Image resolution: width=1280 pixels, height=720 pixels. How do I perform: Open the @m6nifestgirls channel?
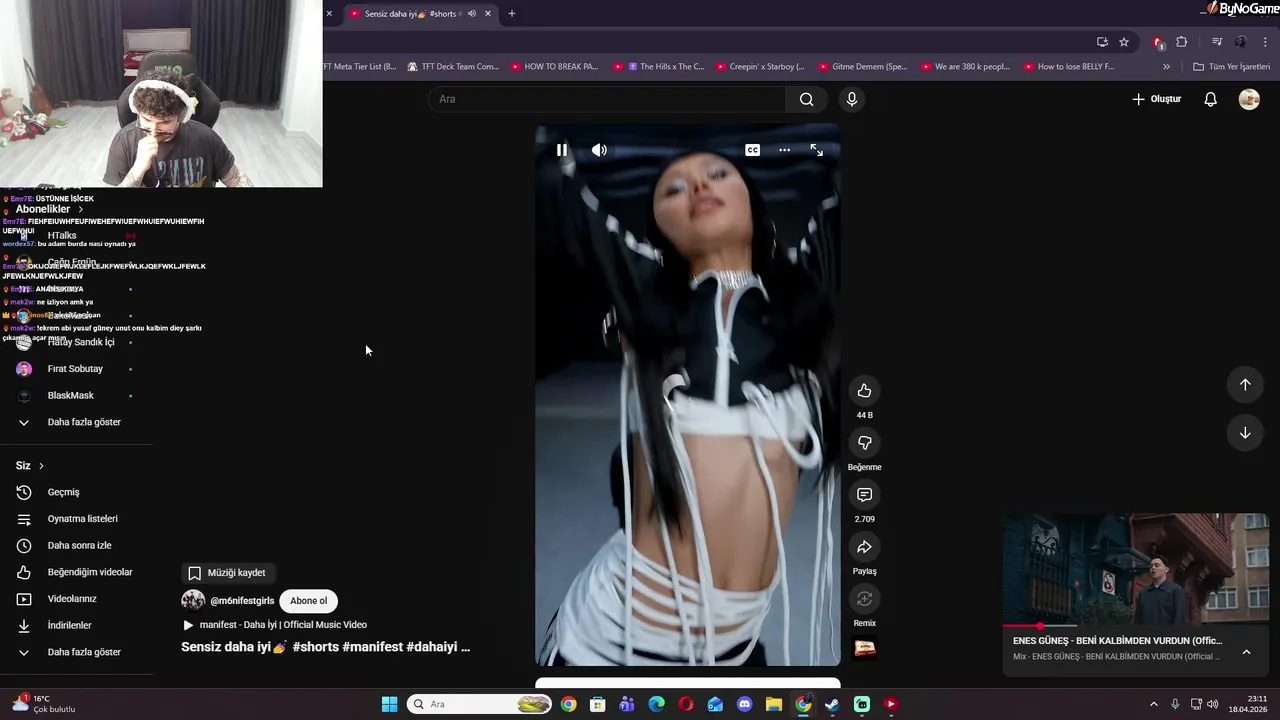(242, 601)
